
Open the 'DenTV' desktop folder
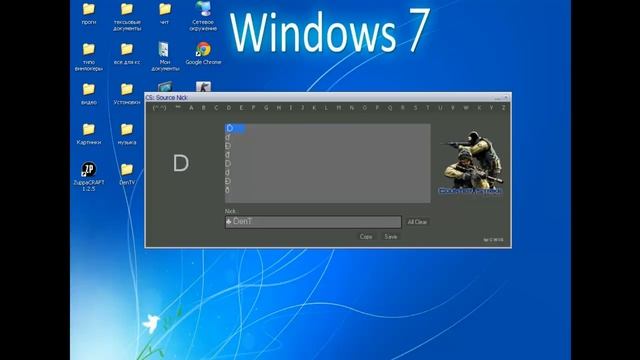tap(127, 173)
